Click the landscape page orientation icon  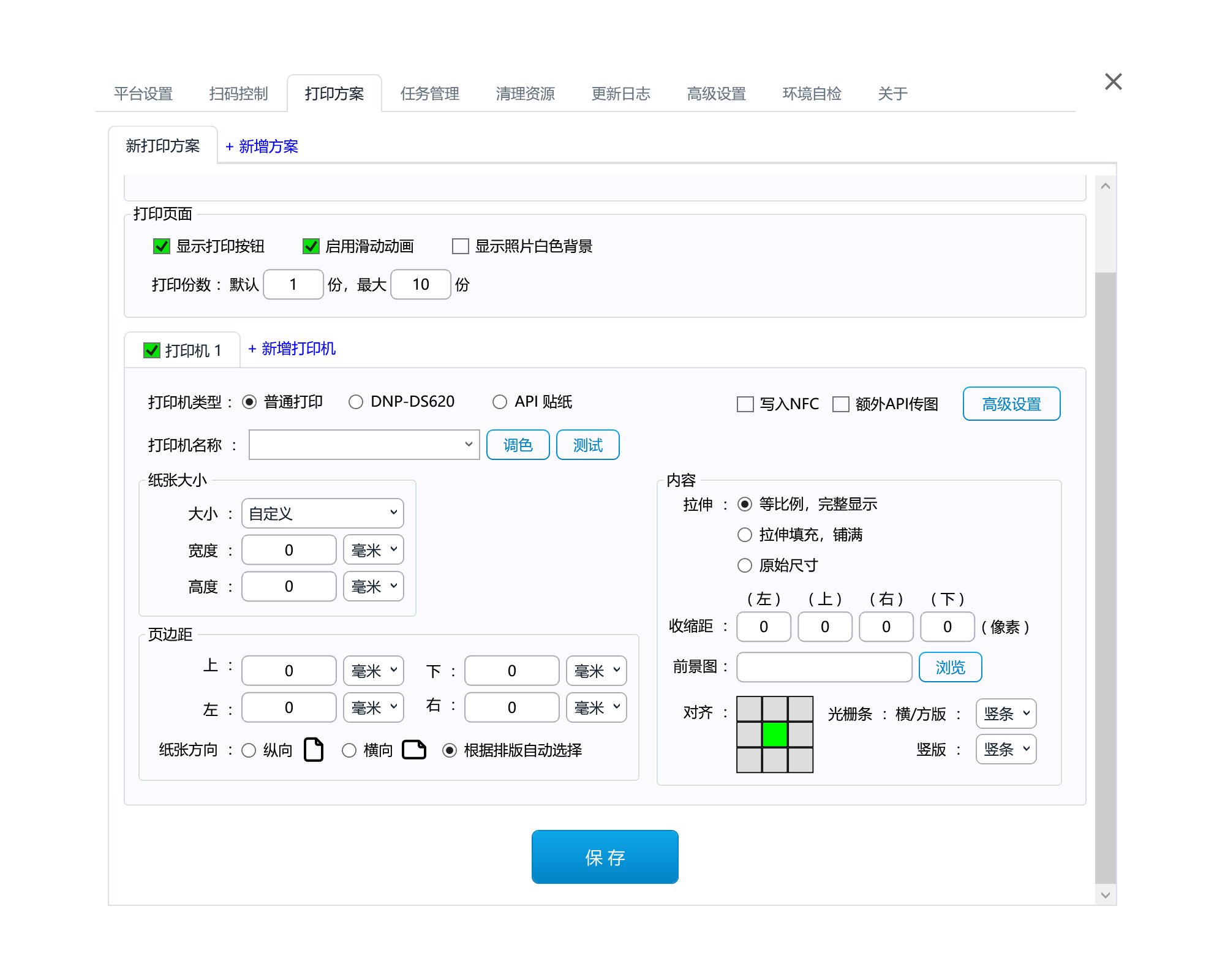[x=414, y=749]
